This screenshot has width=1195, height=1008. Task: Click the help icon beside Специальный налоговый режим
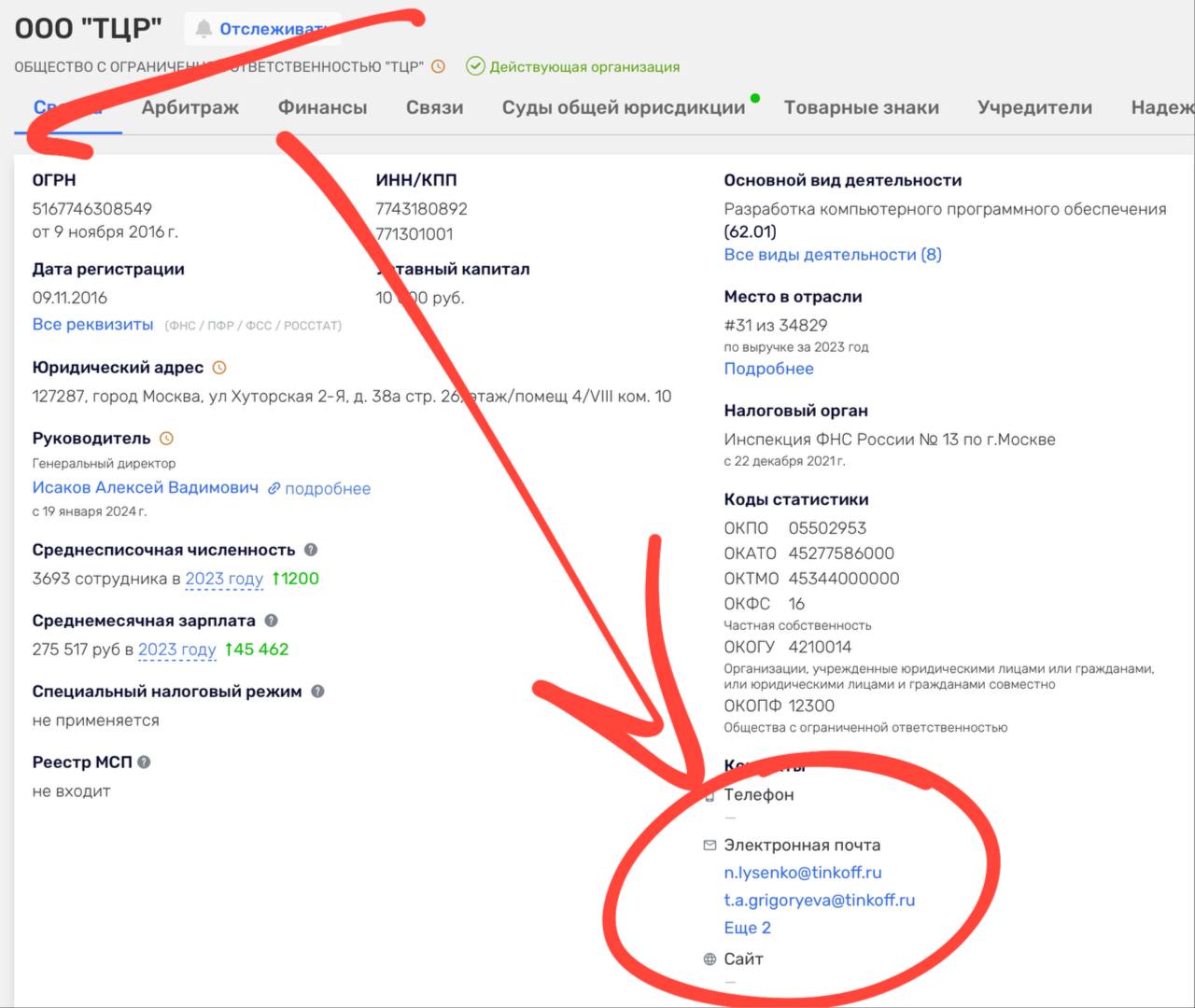317,692
